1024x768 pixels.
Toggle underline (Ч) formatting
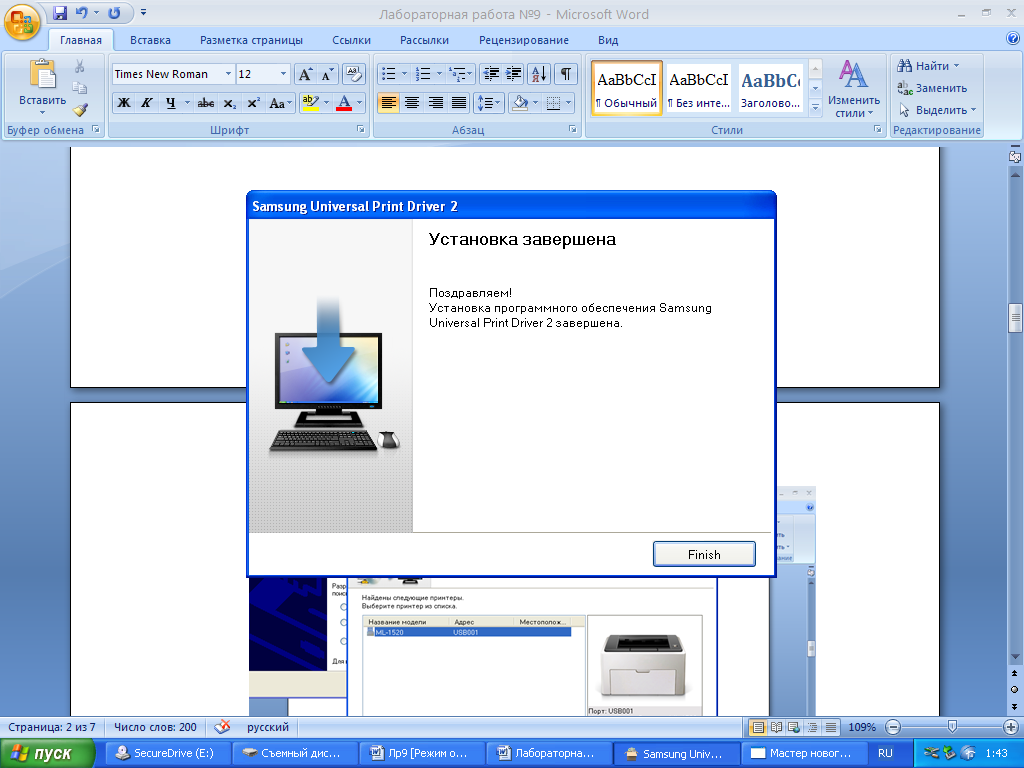pyautogui.click(x=170, y=103)
